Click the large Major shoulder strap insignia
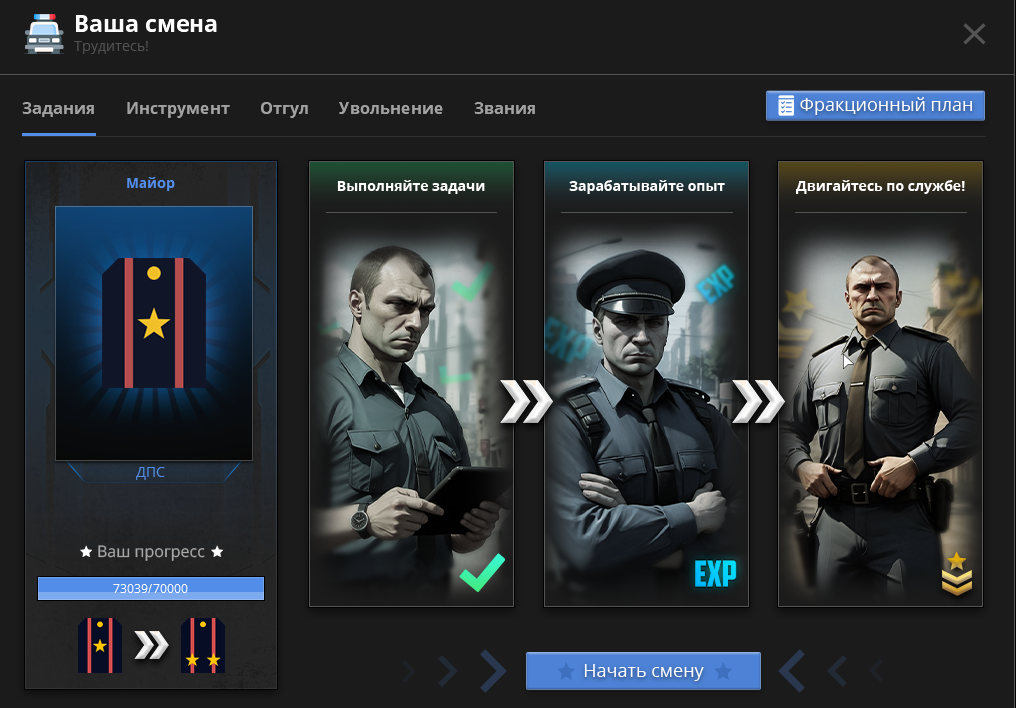This screenshot has height=708, width=1016. pos(154,323)
